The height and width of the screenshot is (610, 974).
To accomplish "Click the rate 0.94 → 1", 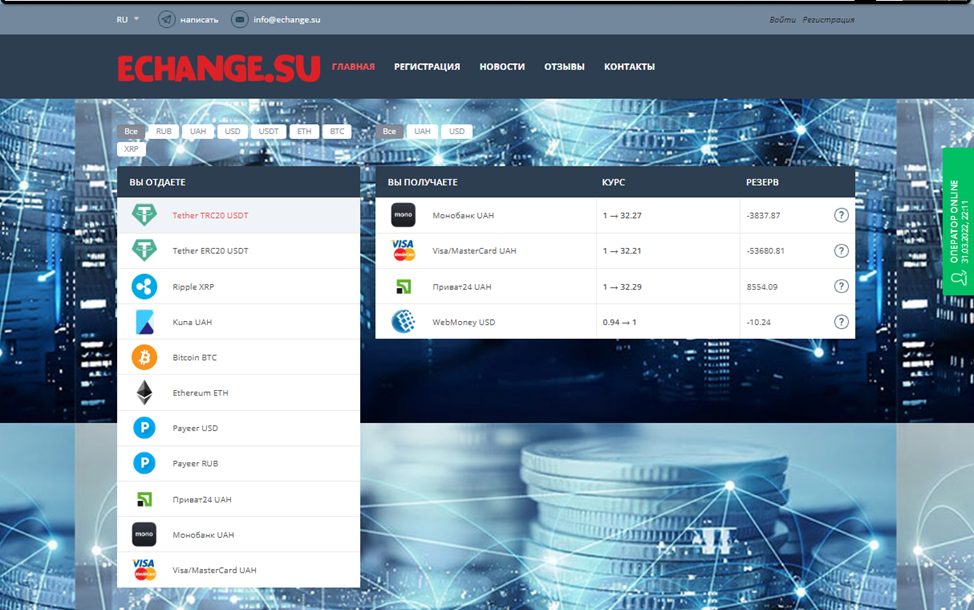I will point(619,322).
